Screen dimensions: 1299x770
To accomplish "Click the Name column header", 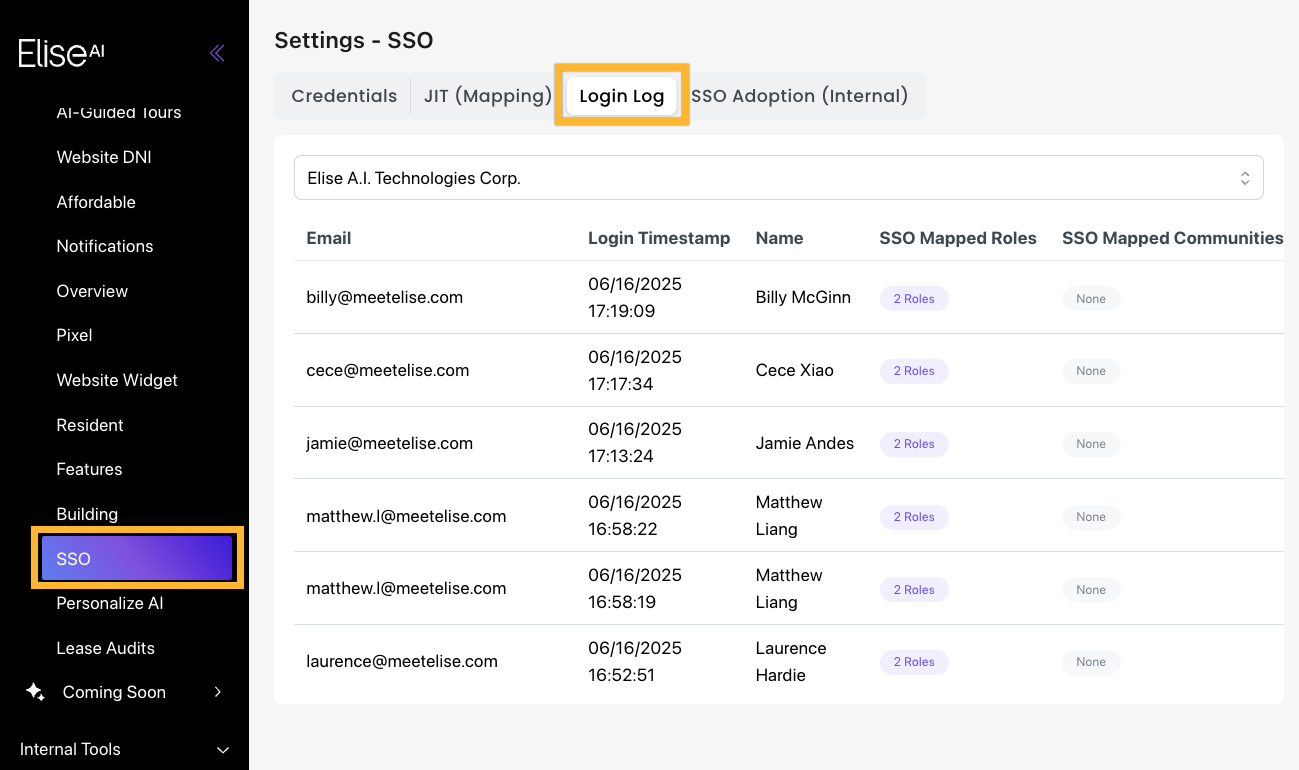I will tap(780, 238).
